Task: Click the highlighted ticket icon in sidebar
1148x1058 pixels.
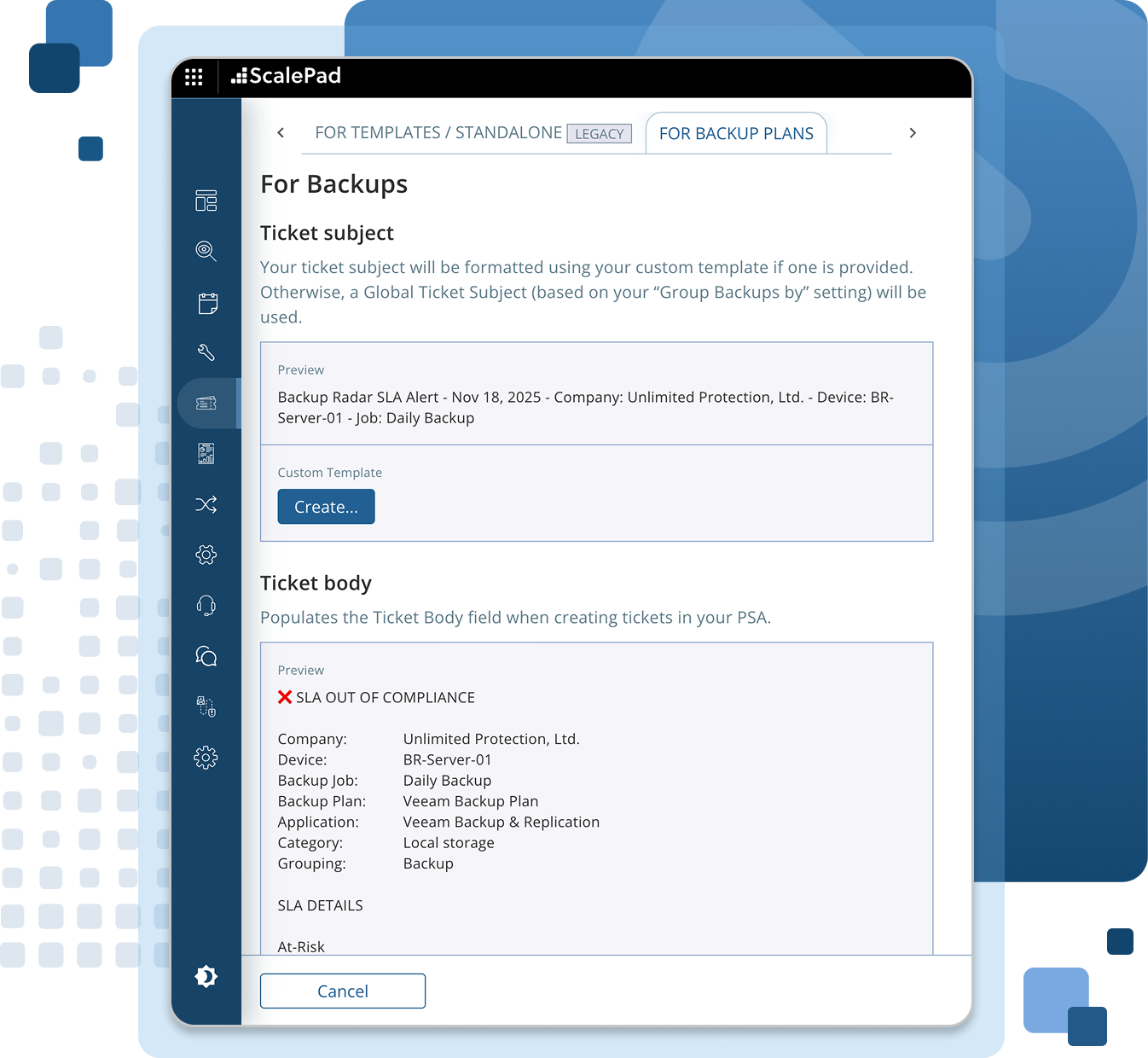Action: tap(206, 403)
